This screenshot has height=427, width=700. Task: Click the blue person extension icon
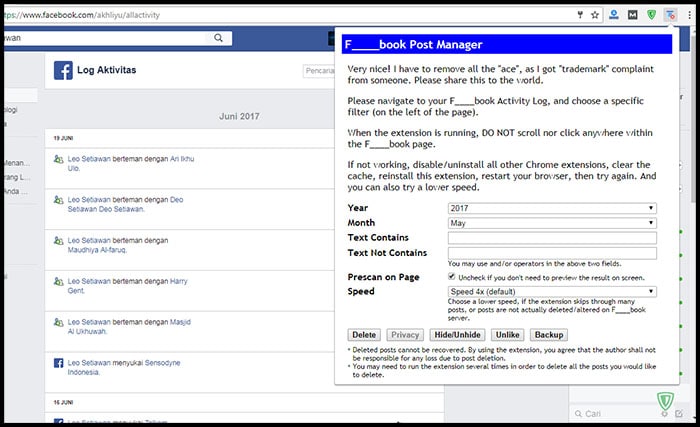click(x=615, y=16)
